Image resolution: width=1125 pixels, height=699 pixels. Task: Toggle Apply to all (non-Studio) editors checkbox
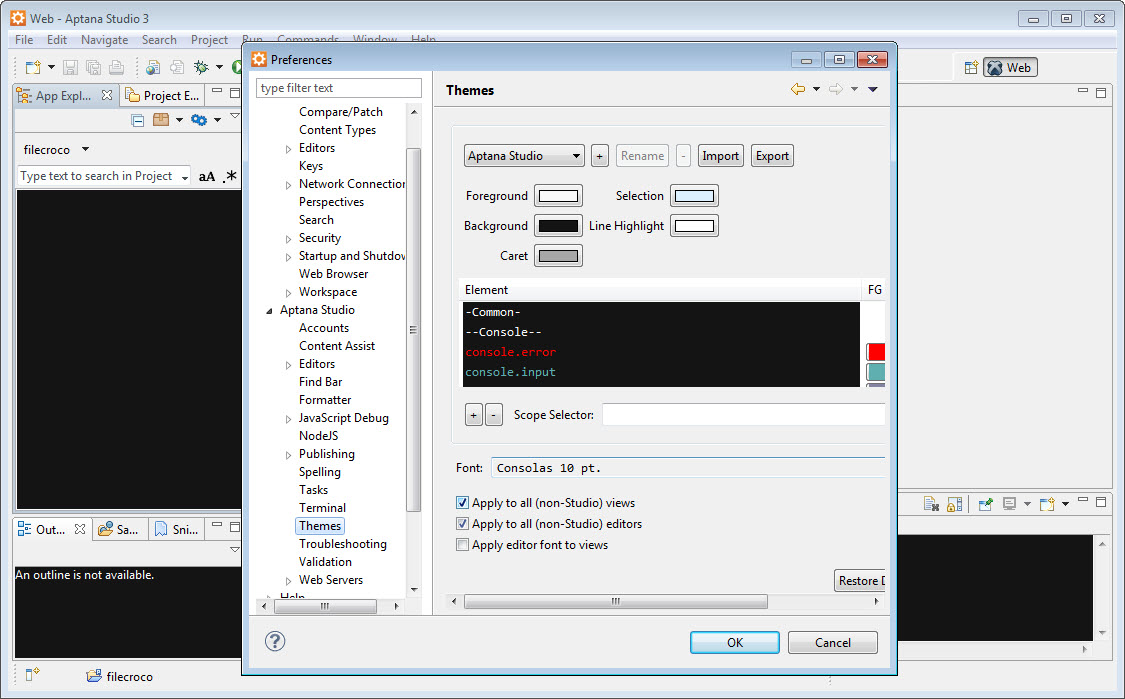click(x=462, y=523)
